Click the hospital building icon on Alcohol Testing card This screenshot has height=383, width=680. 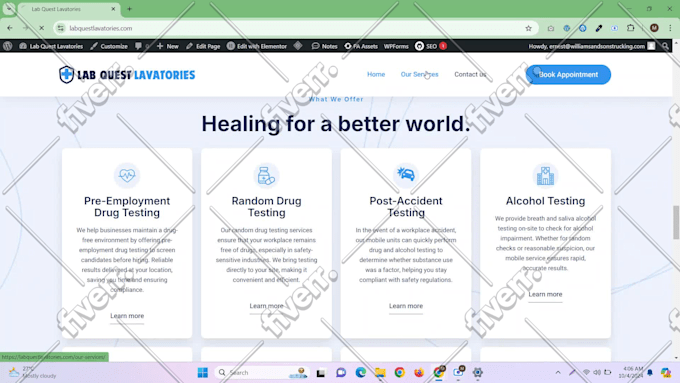click(x=545, y=175)
